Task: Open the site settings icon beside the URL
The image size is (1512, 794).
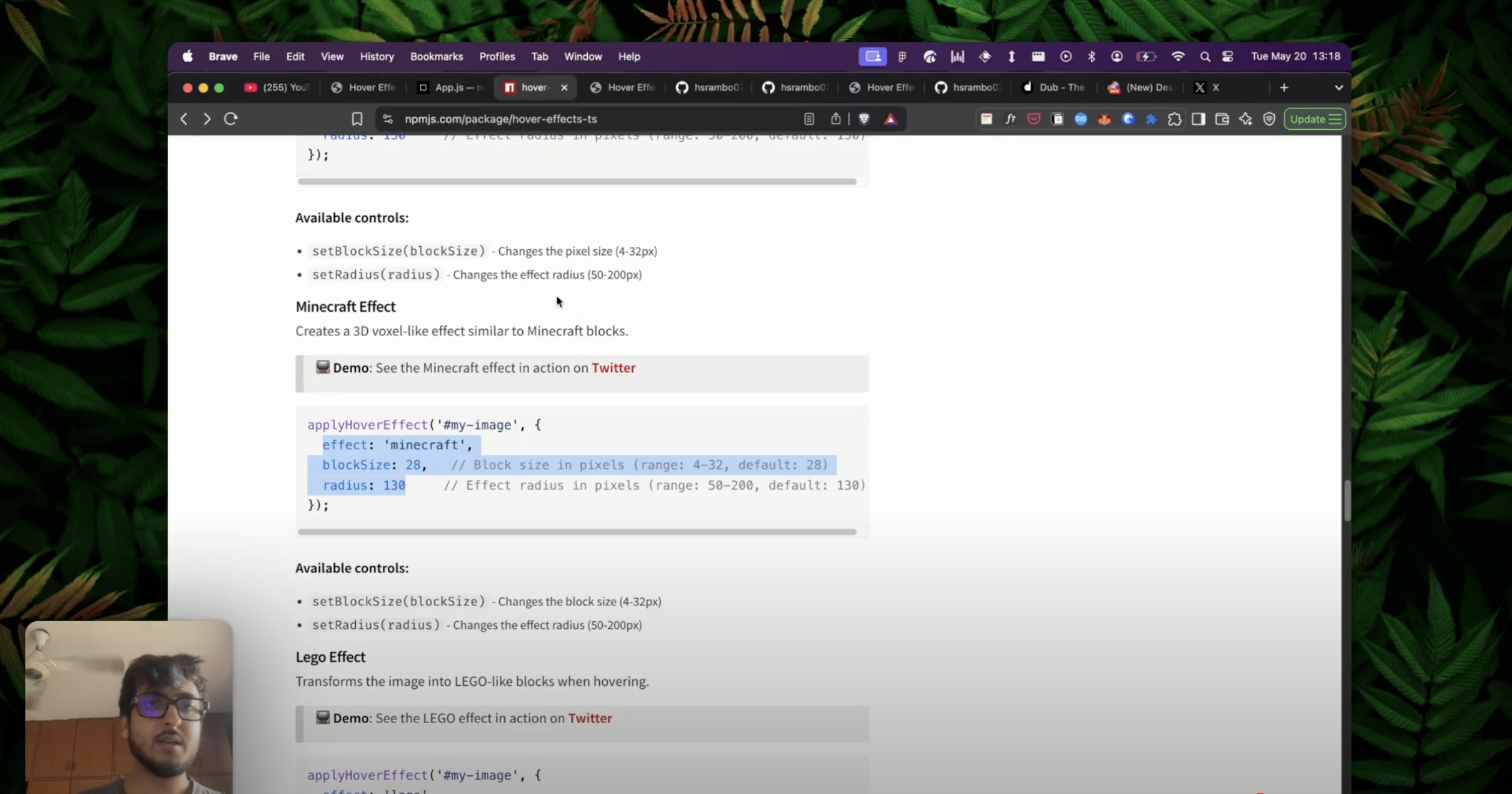Action: tap(388, 119)
